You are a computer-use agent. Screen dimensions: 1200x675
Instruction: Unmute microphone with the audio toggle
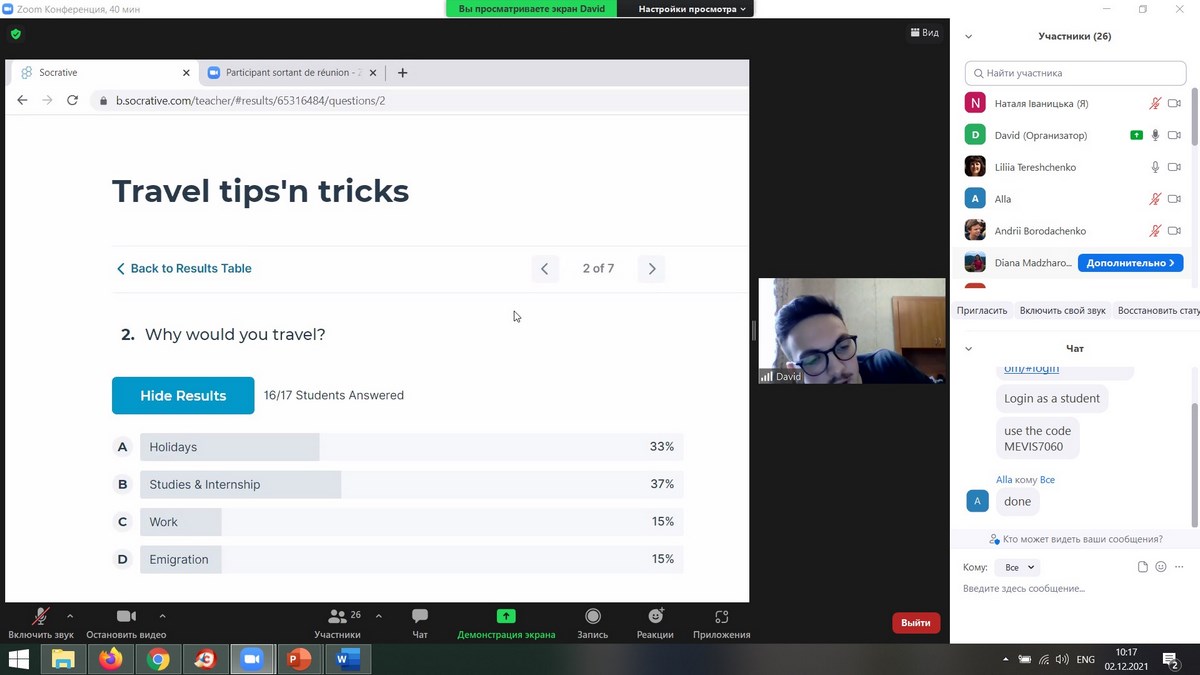(x=41, y=617)
